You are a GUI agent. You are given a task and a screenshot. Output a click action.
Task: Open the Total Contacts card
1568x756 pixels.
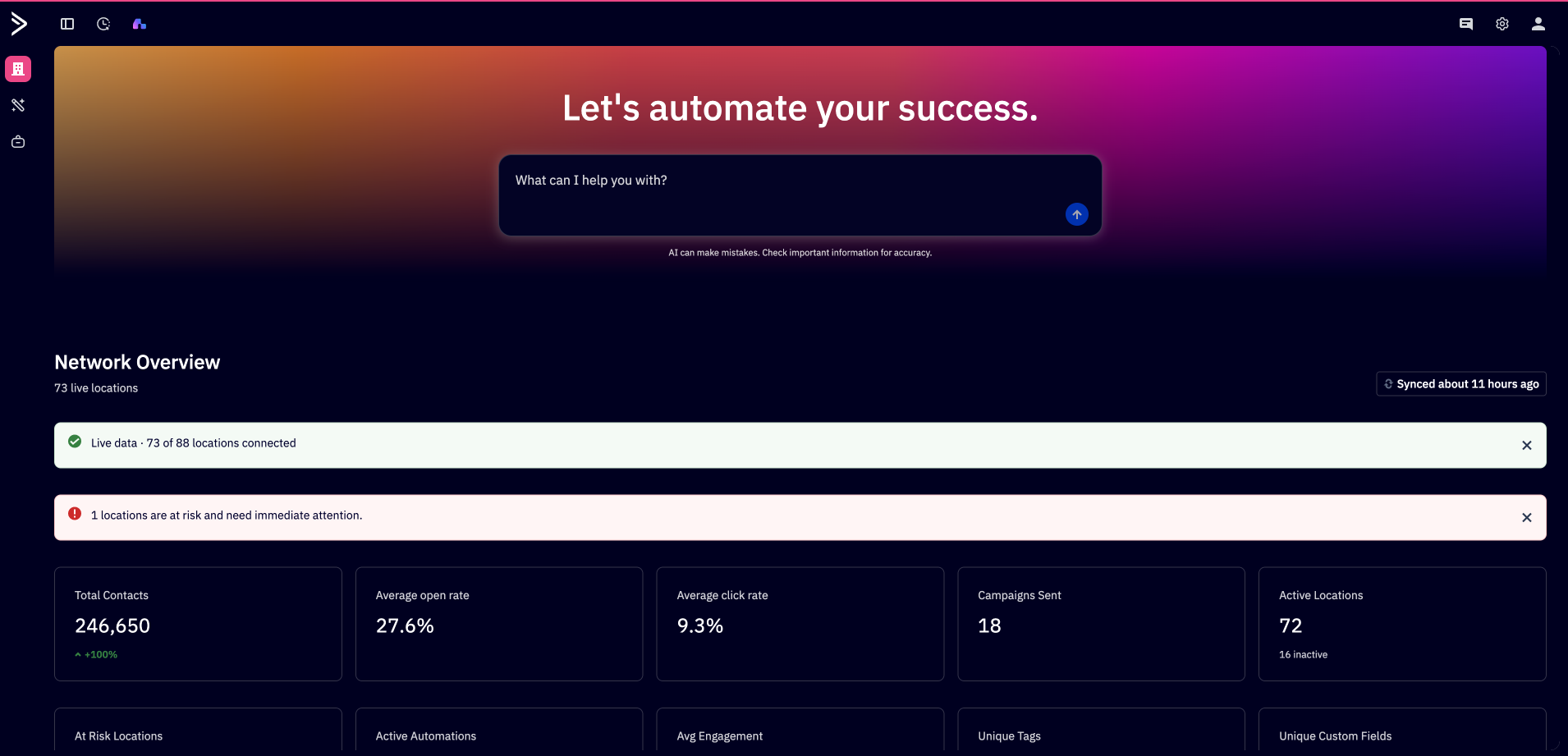click(198, 624)
